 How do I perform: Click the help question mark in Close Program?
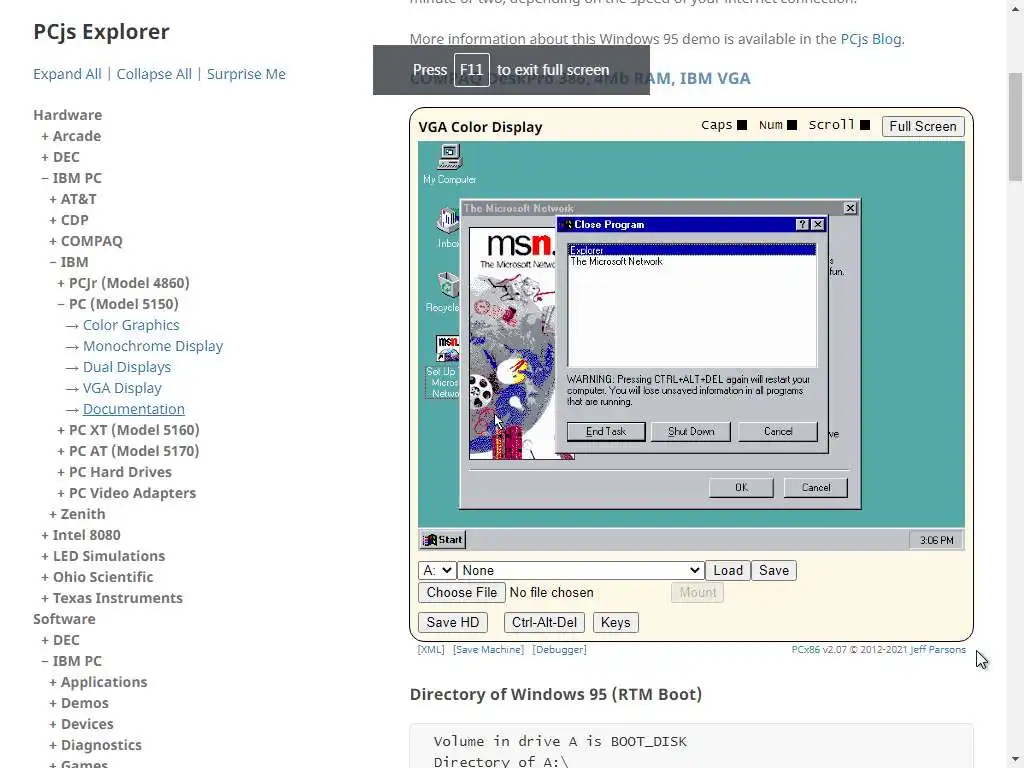[x=803, y=225]
